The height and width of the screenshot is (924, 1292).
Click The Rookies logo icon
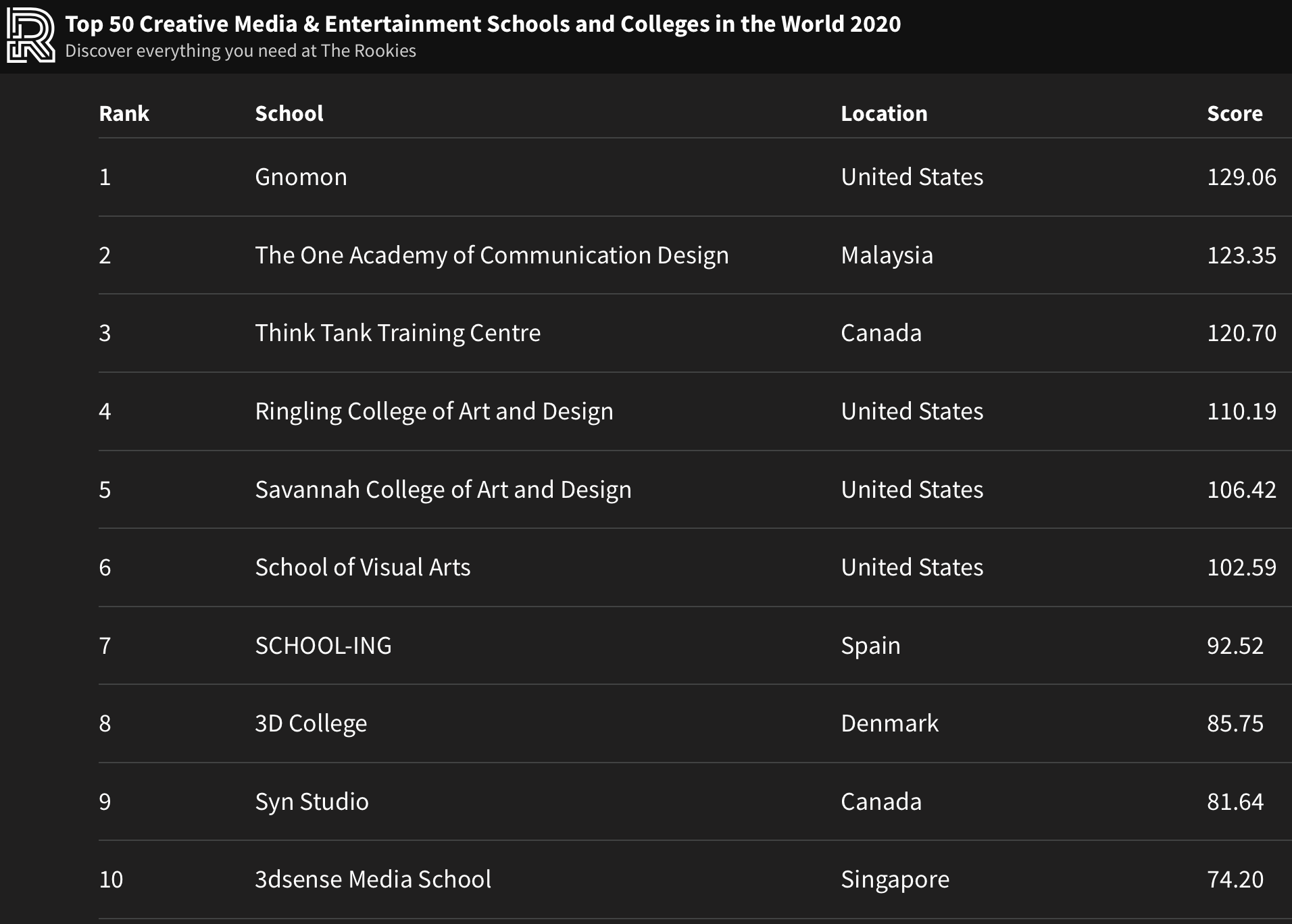[x=30, y=36]
